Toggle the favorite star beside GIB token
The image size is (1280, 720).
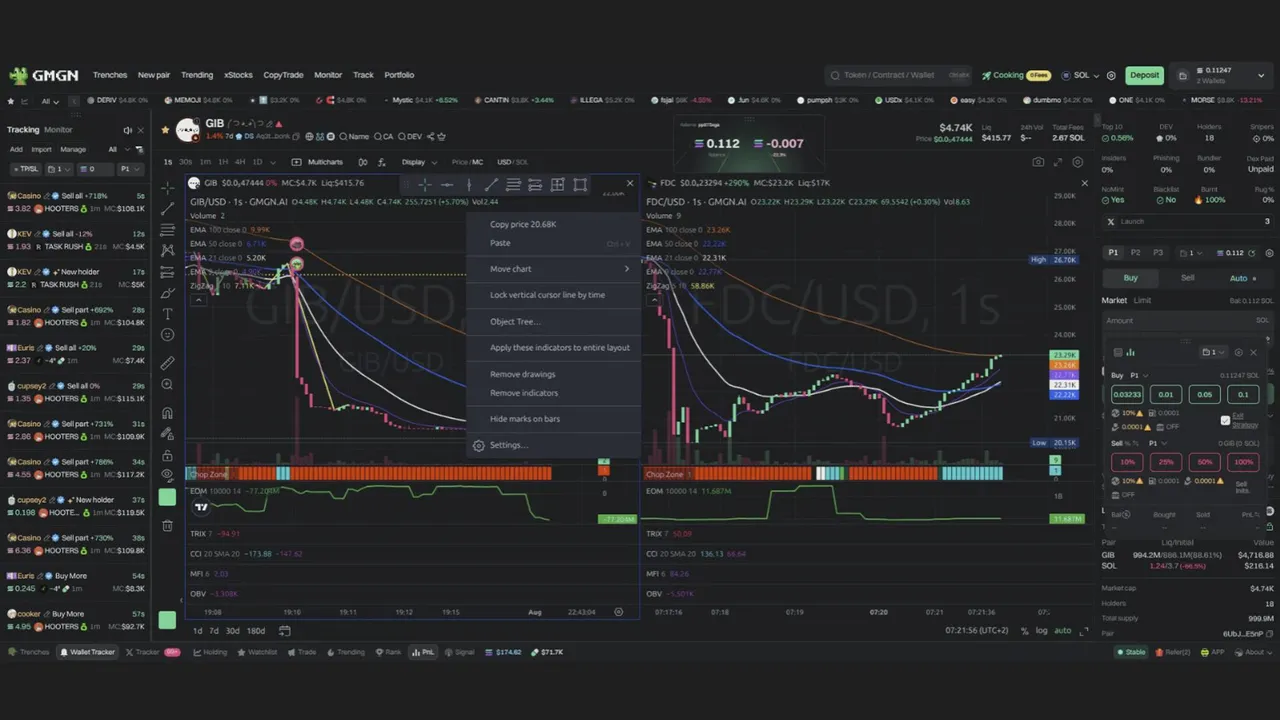167,130
